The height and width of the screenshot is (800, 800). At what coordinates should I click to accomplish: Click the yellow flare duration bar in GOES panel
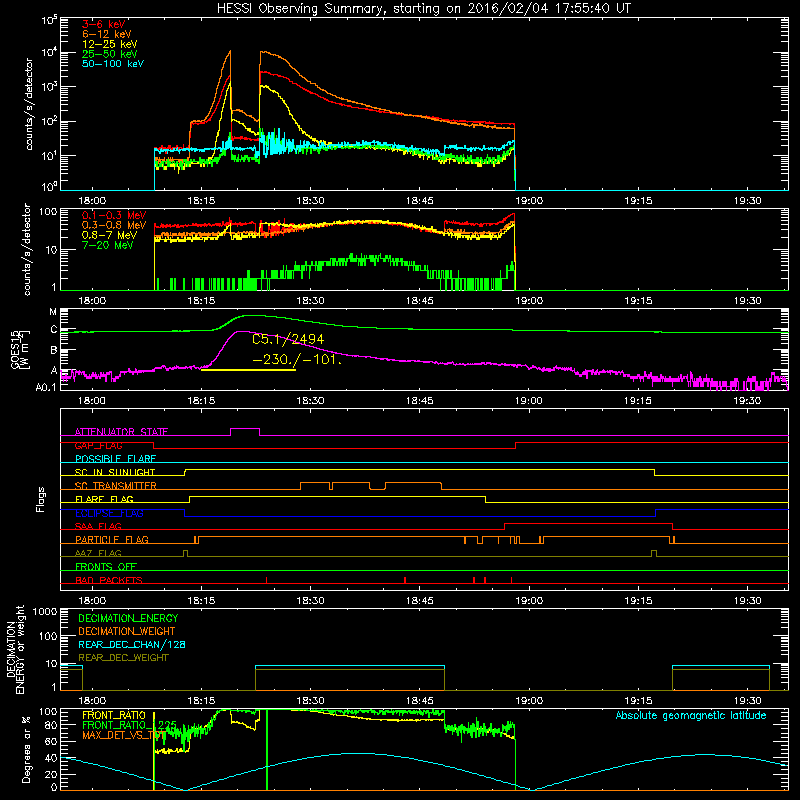pyautogui.click(x=248, y=369)
